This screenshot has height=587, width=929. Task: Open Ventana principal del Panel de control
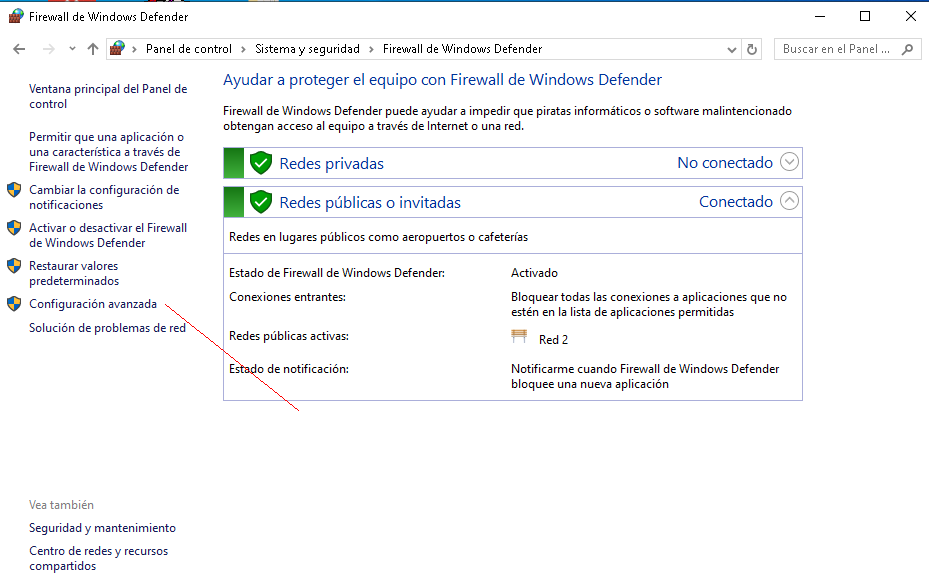[108, 96]
